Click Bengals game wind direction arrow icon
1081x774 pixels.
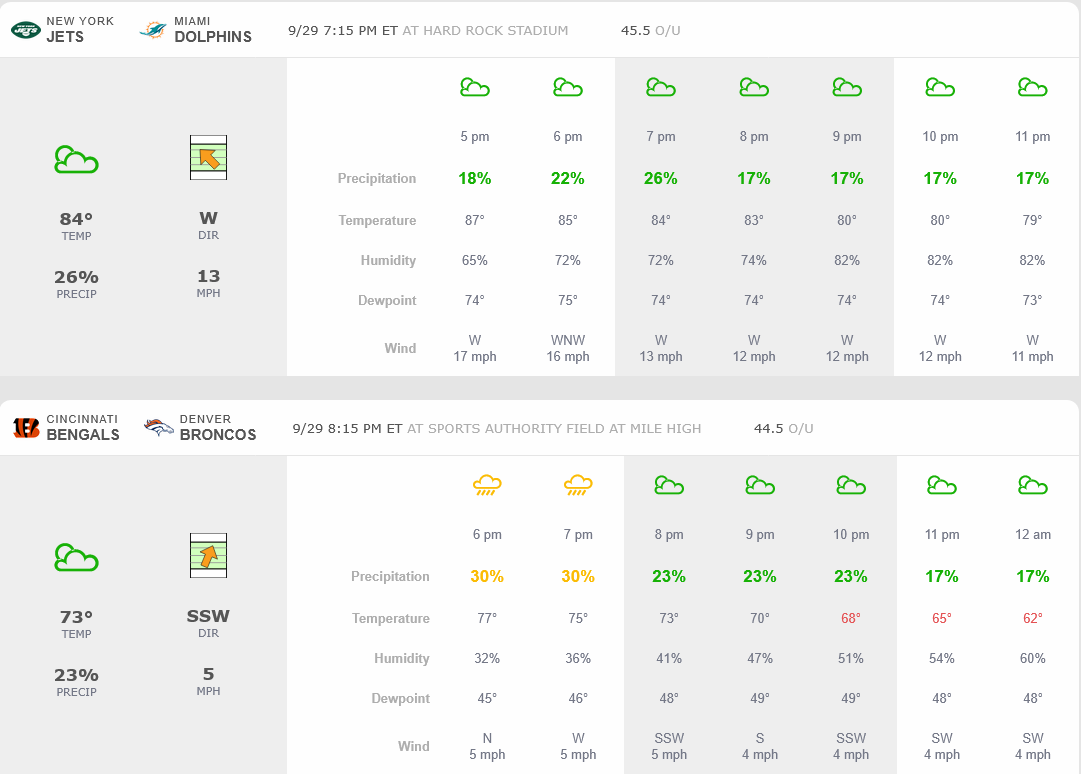pos(208,556)
